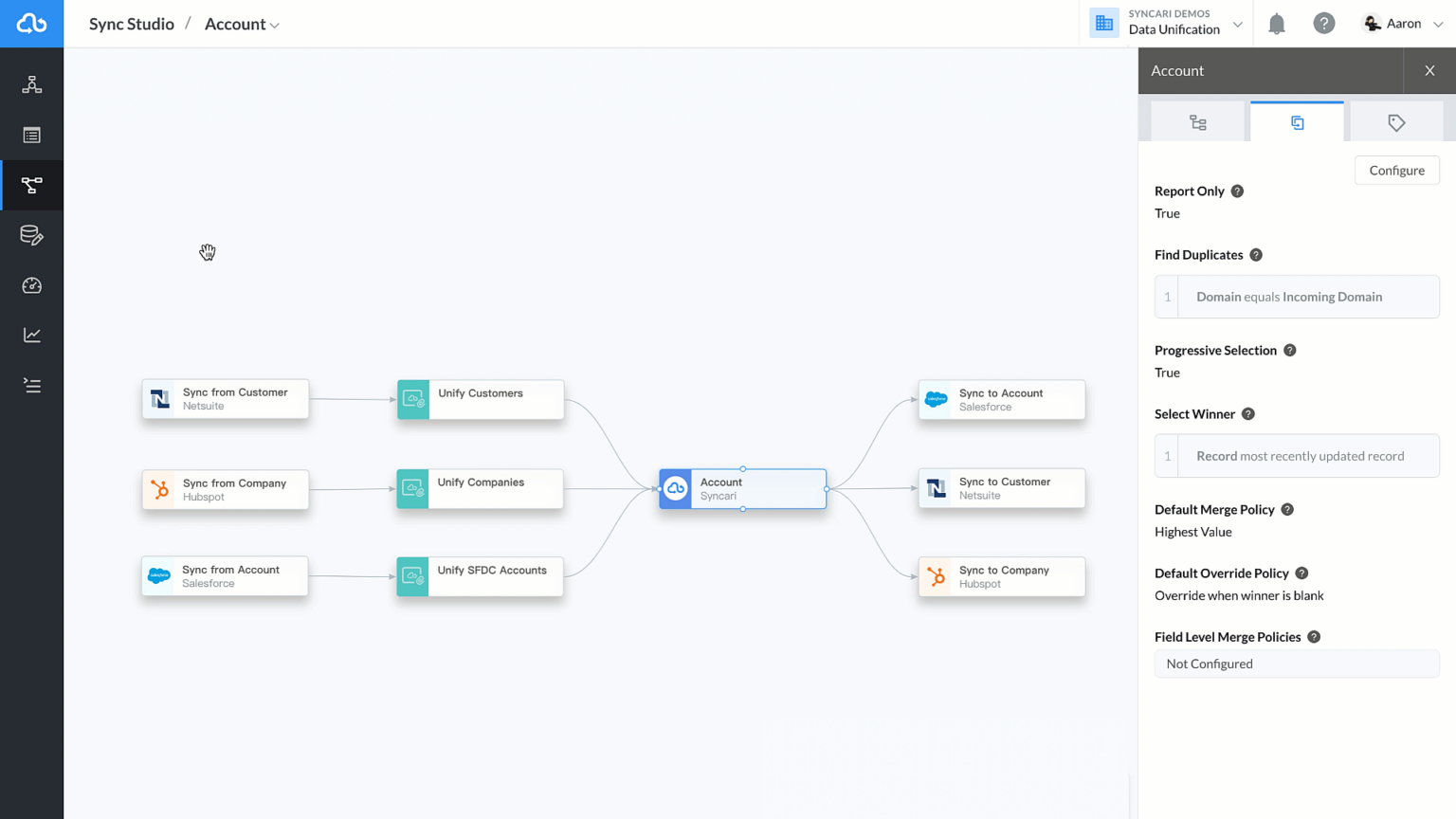Open the help question mark in header
This screenshot has height=819, width=1456.
point(1324,24)
